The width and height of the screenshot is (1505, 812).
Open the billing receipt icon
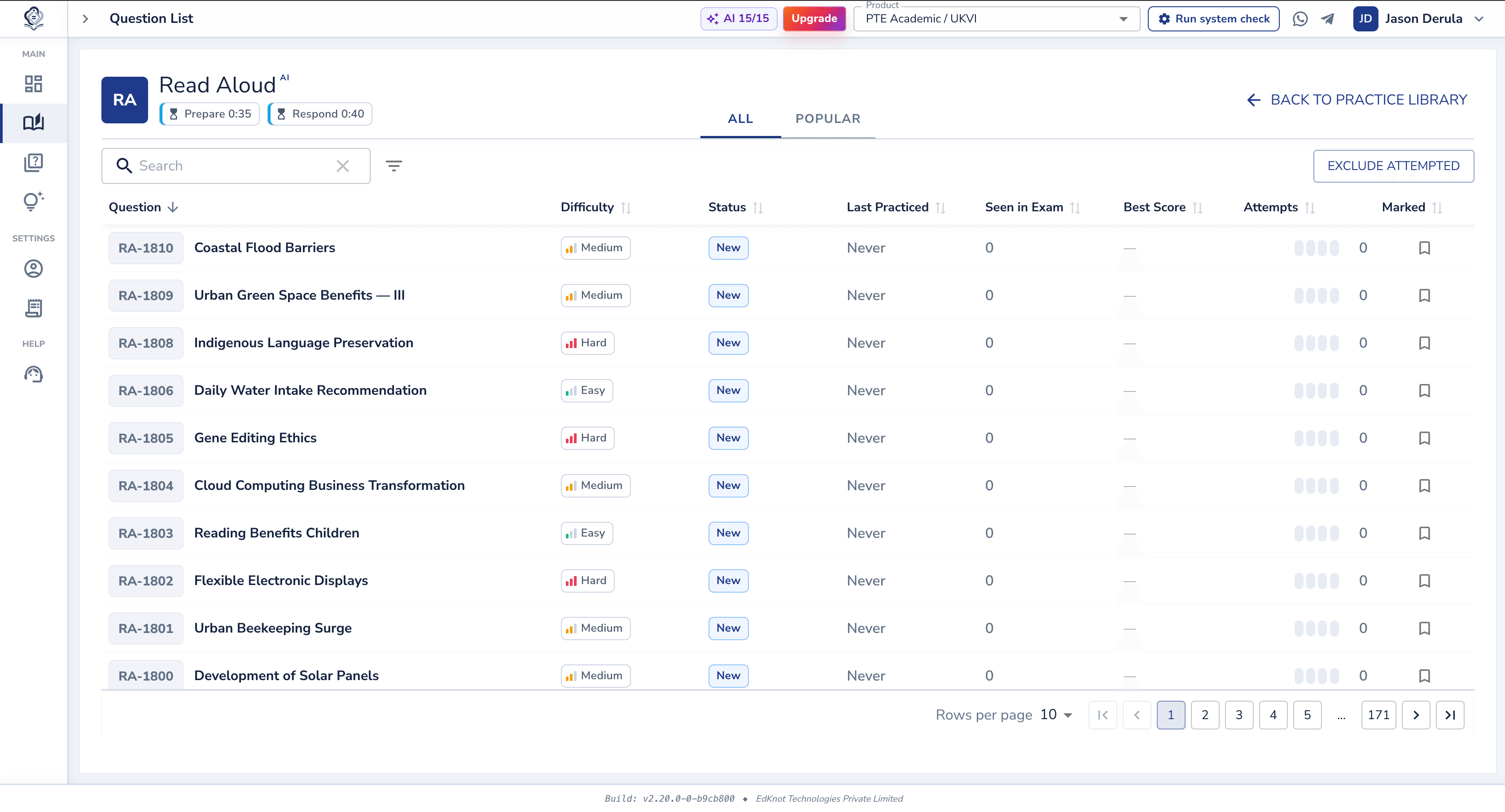(x=33, y=308)
